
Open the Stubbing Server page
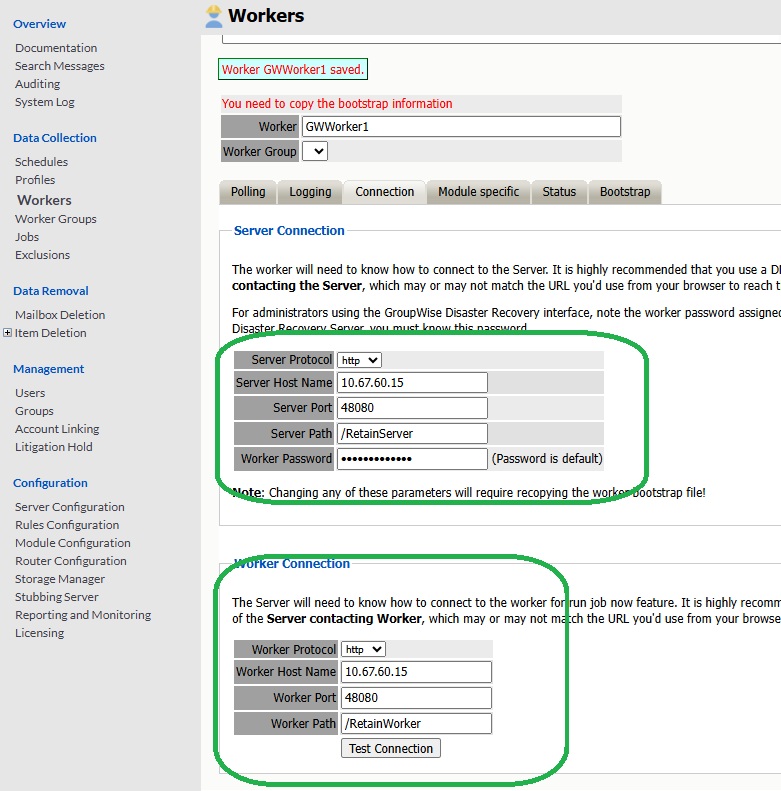point(57,597)
